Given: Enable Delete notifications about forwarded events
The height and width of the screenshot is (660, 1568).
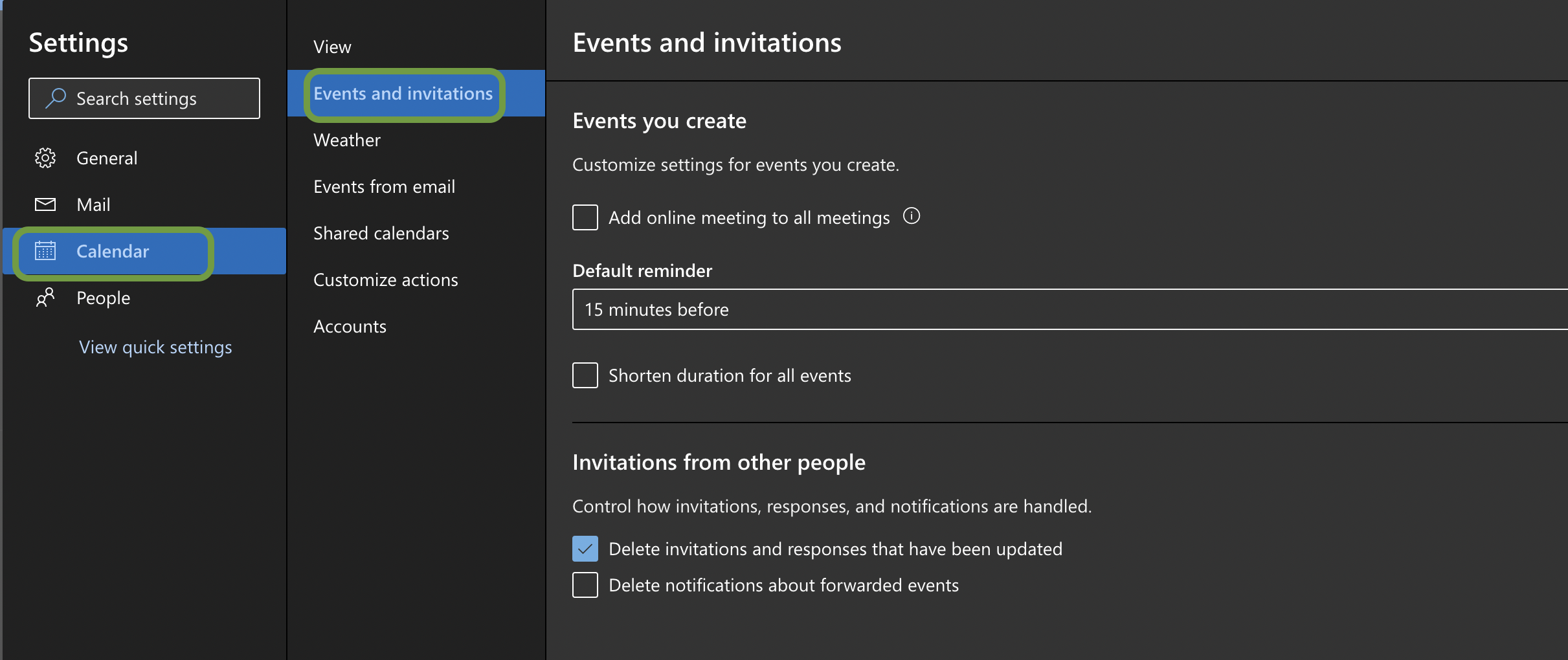Looking at the screenshot, I should 584,584.
